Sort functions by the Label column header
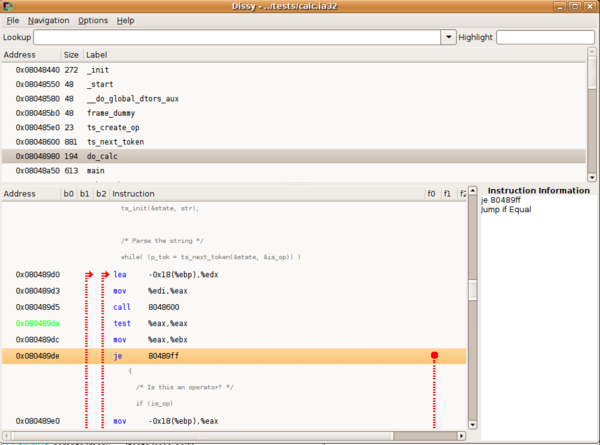 334,55
